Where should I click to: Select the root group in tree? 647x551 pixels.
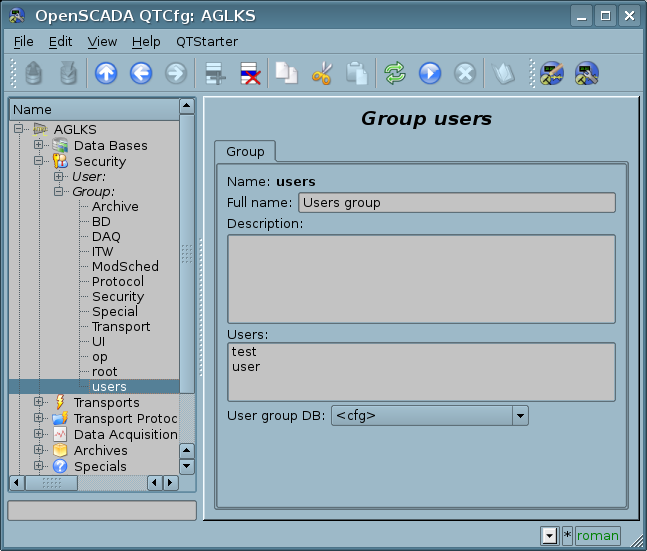point(104,371)
